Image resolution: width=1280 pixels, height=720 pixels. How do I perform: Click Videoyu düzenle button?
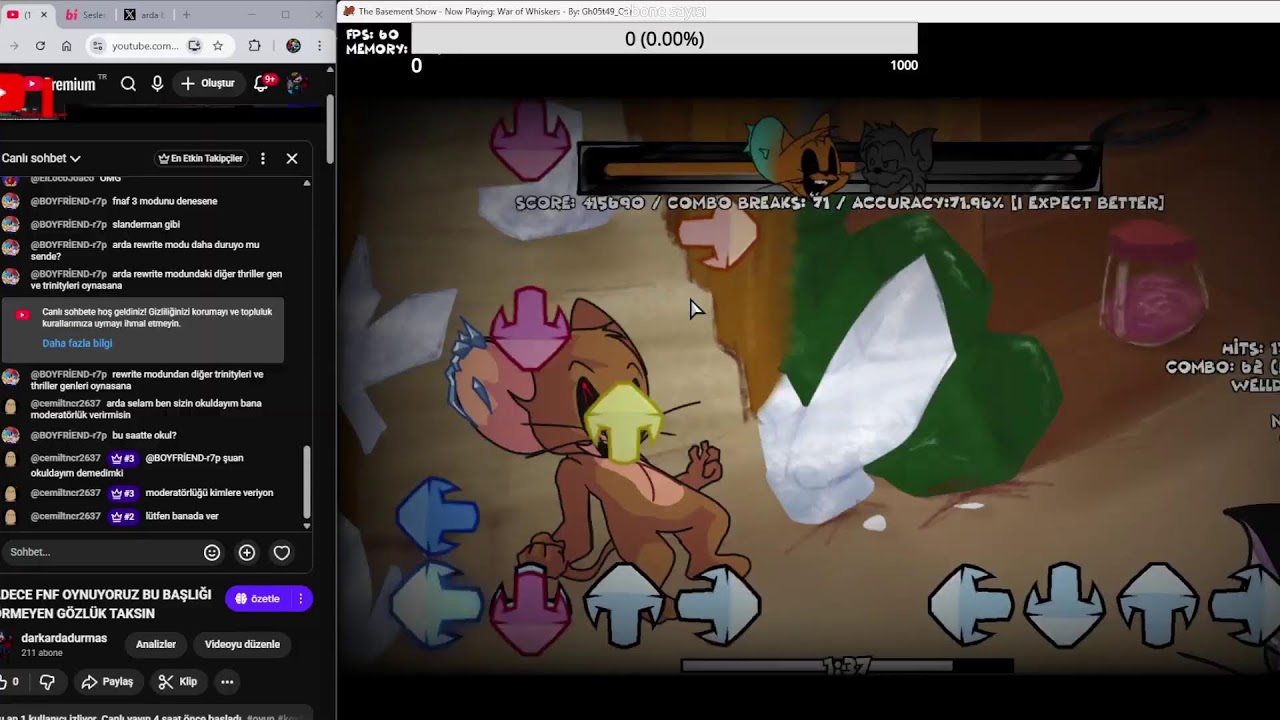(x=242, y=644)
